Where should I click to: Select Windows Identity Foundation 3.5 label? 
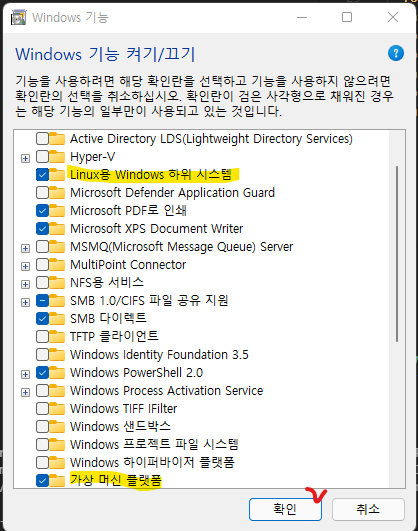coord(159,355)
